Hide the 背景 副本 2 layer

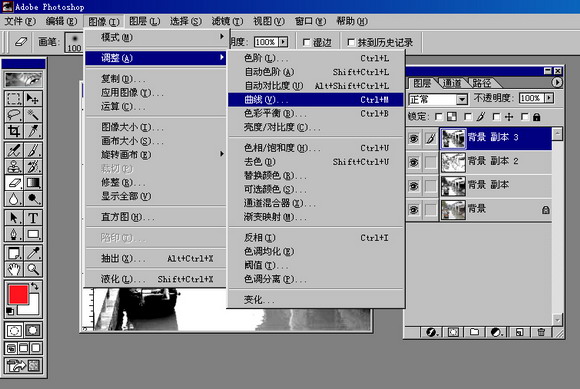414,162
